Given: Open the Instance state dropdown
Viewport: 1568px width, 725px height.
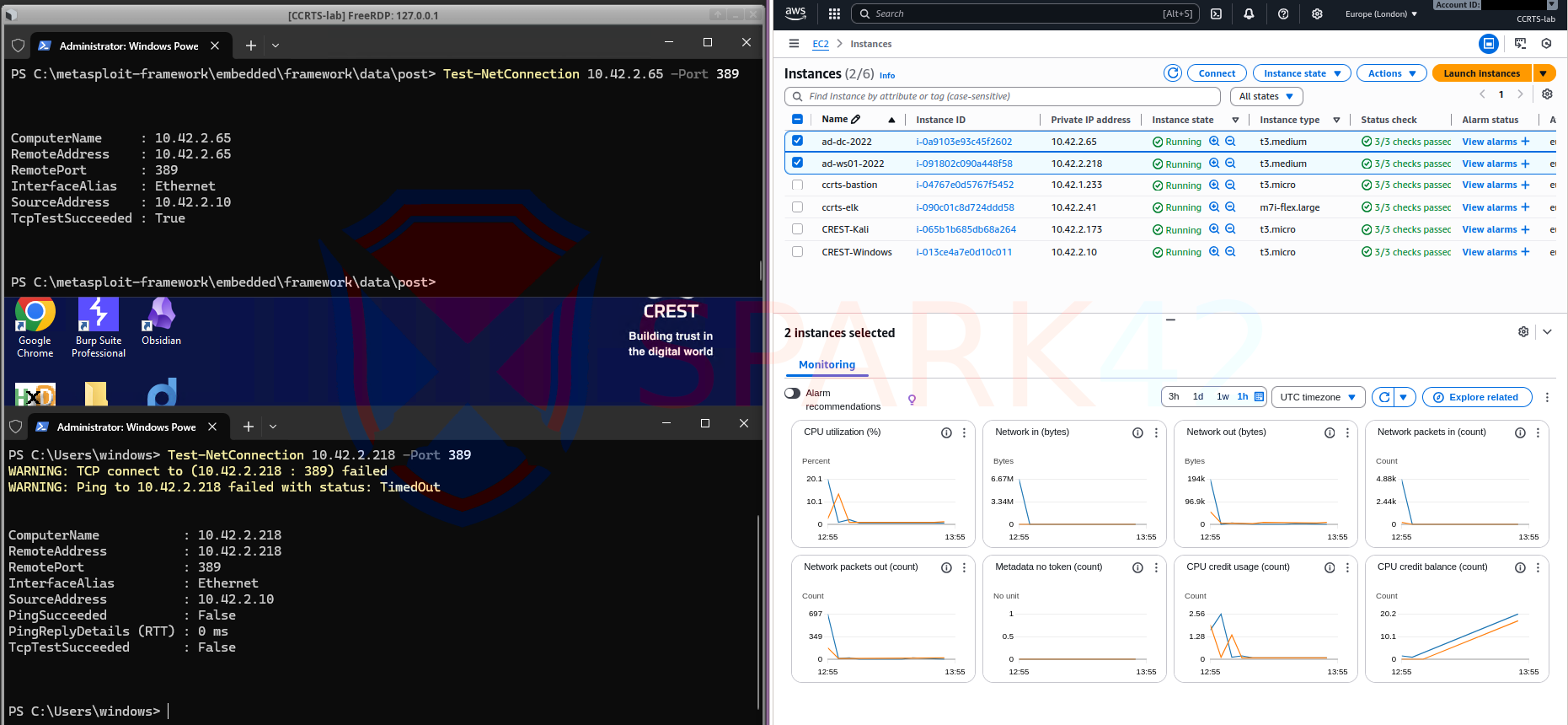Looking at the screenshot, I should coord(1301,73).
